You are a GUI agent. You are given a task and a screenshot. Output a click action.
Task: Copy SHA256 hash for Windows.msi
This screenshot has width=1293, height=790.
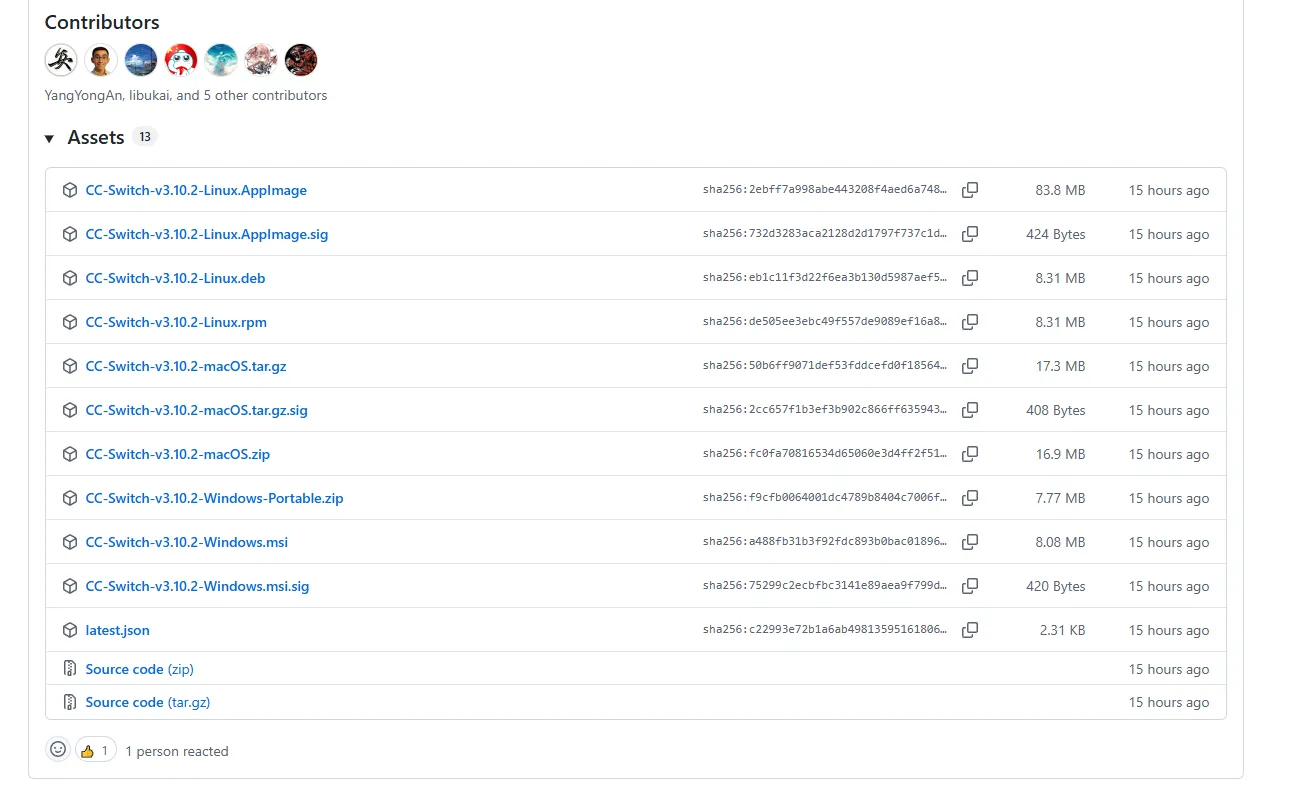coord(969,542)
